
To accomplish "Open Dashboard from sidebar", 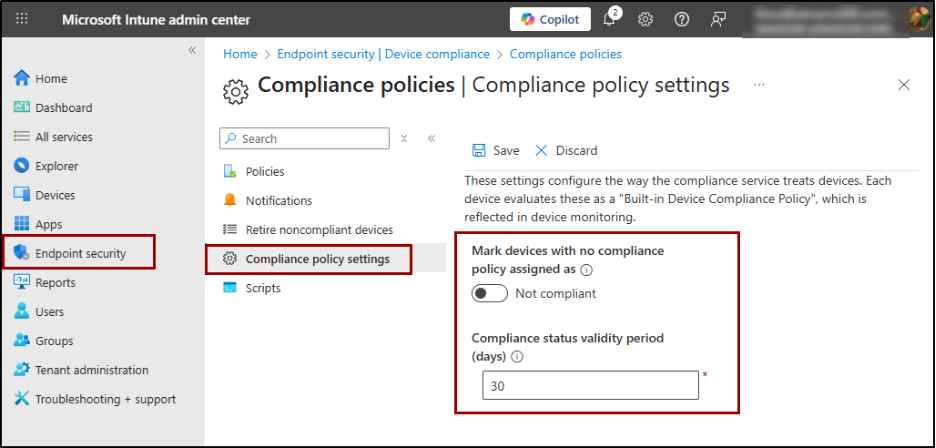I will 63,108.
